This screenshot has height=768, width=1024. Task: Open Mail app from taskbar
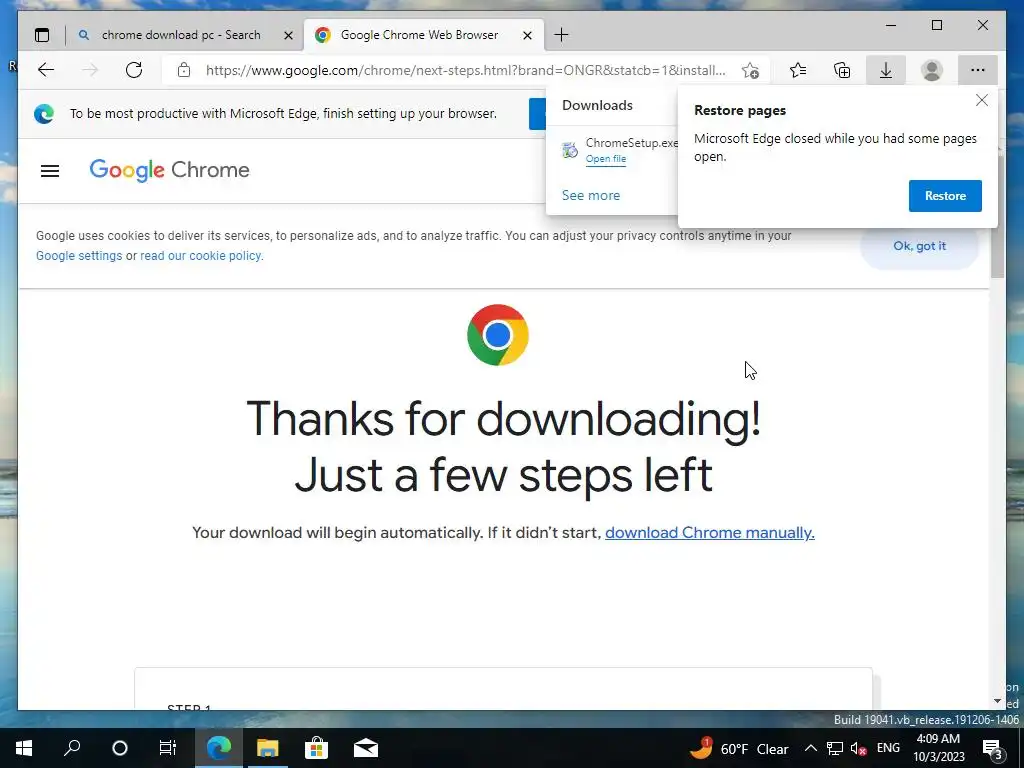click(x=366, y=748)
